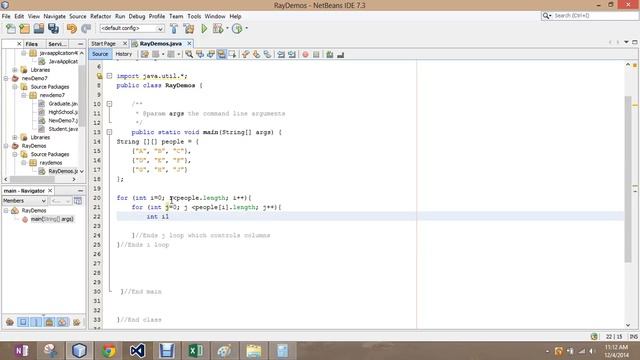
Task: Close the main - Navigator panel
Action: pyautogui.click(x=50, y=191)
